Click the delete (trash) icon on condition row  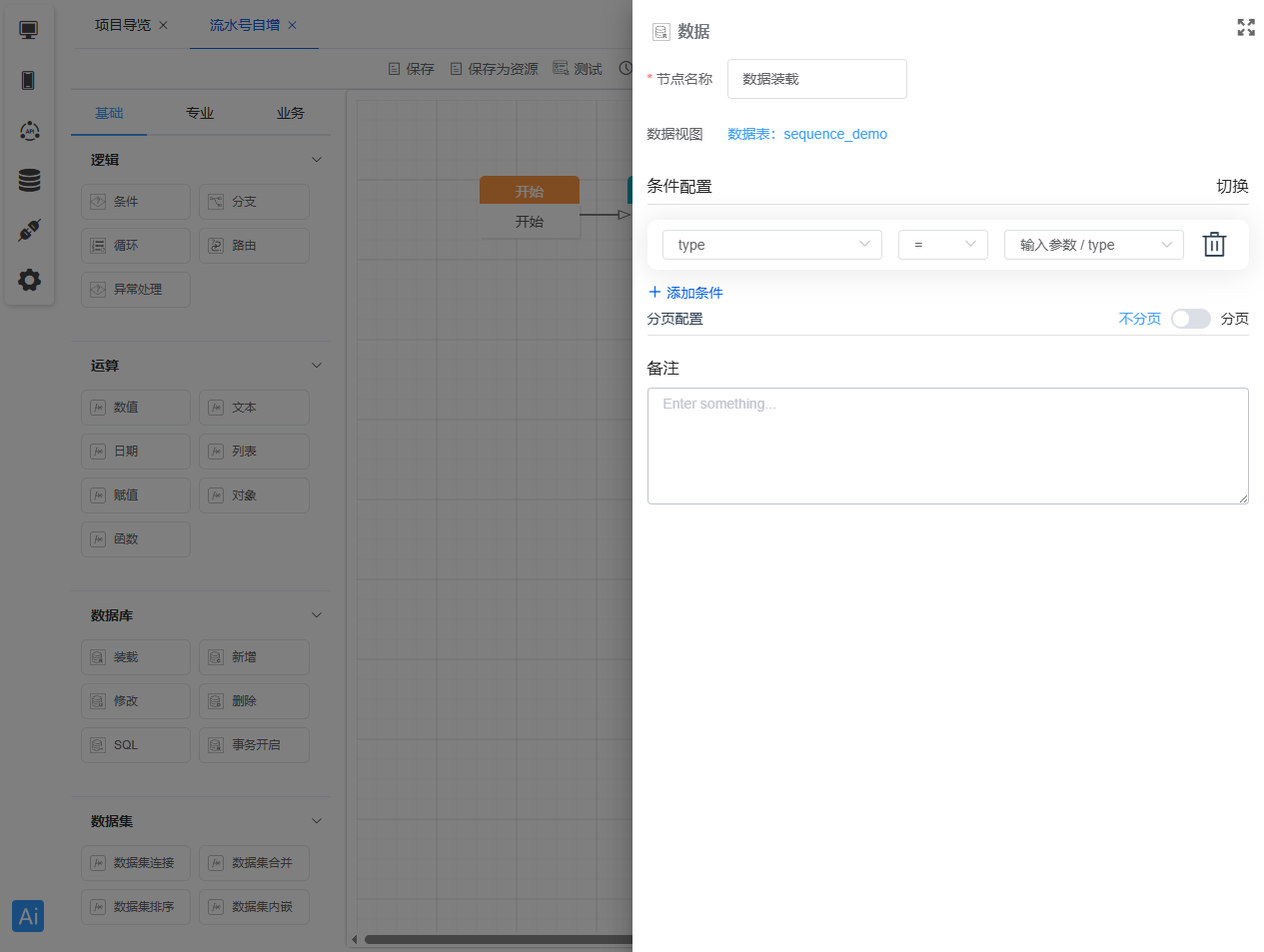point(1213,244)
